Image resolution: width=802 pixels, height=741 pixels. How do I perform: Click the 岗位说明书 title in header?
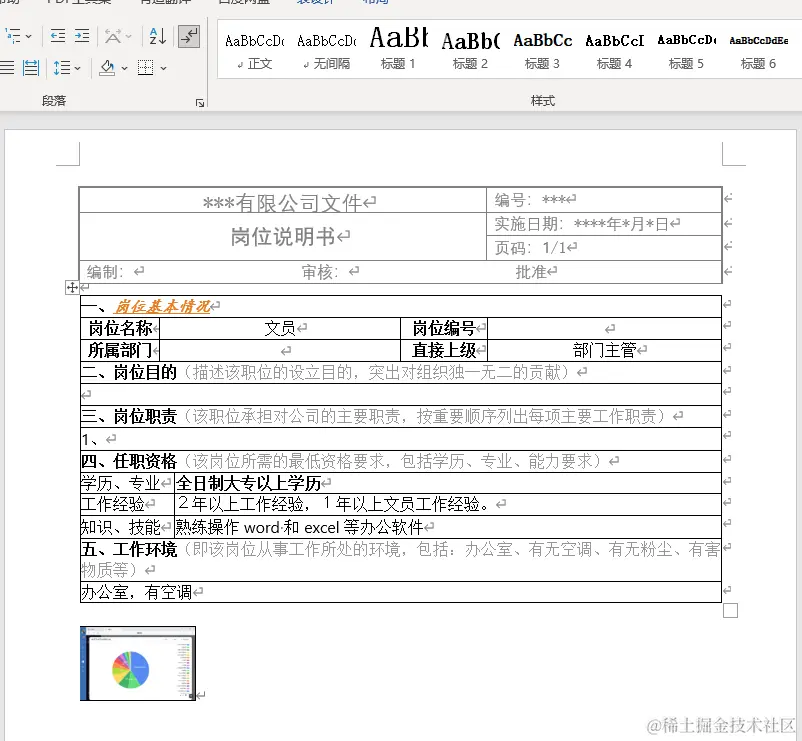pyautogui.click(x=282, y=237)
